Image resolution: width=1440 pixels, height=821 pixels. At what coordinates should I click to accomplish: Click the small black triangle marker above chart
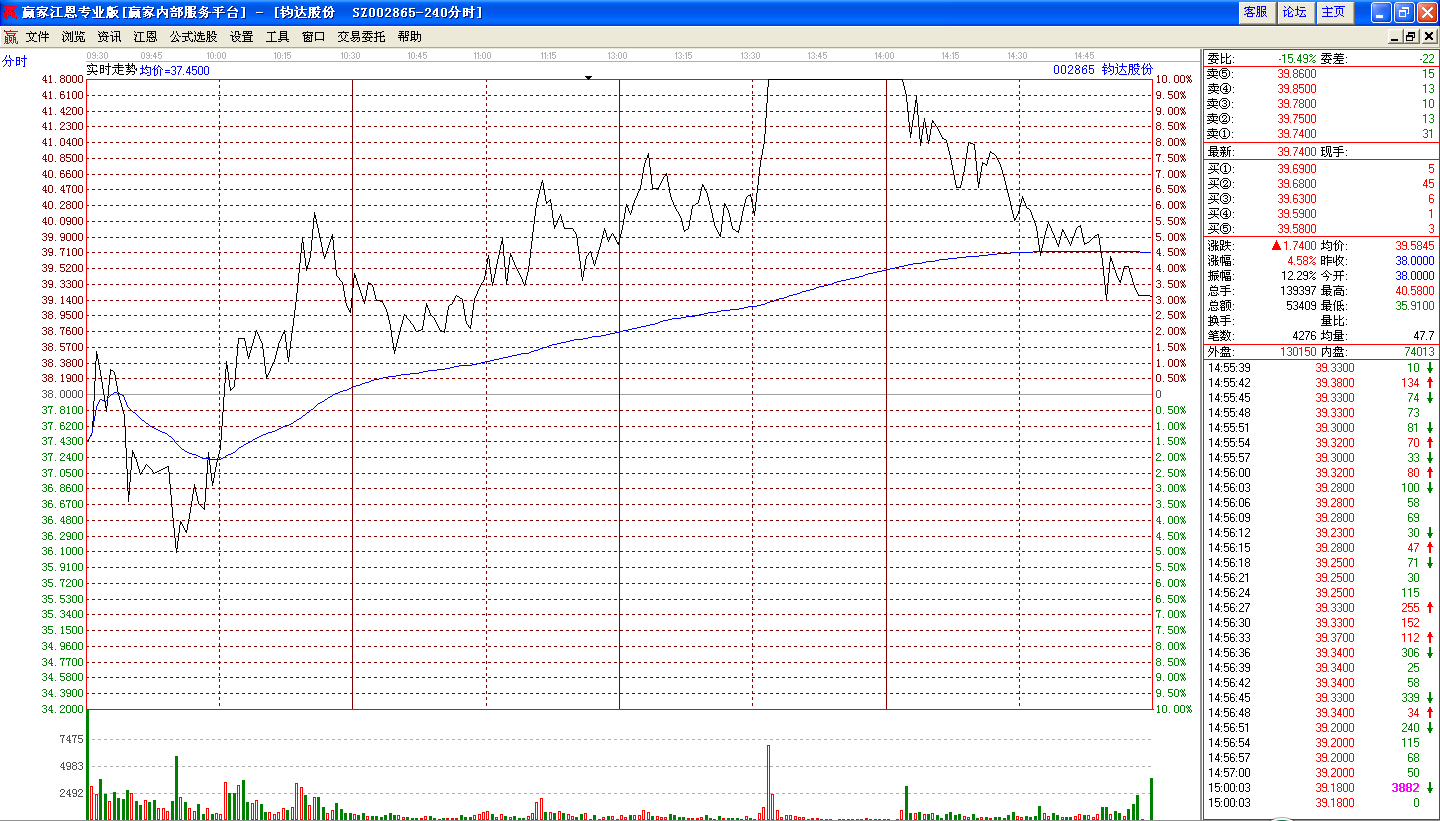tap(588, 76)
